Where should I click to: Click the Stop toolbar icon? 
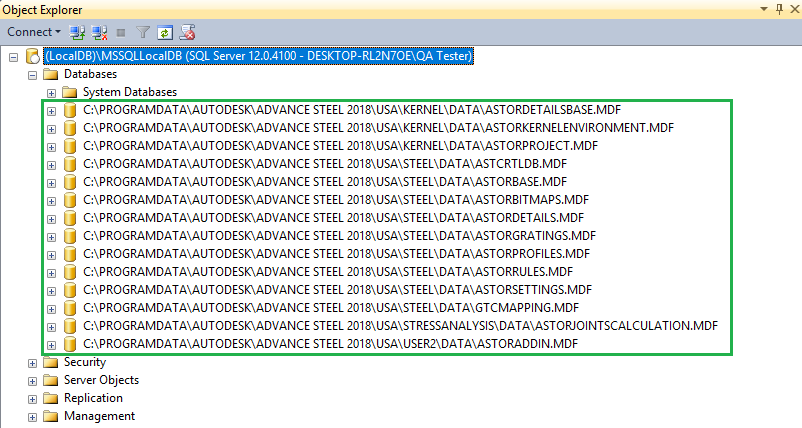121,33
